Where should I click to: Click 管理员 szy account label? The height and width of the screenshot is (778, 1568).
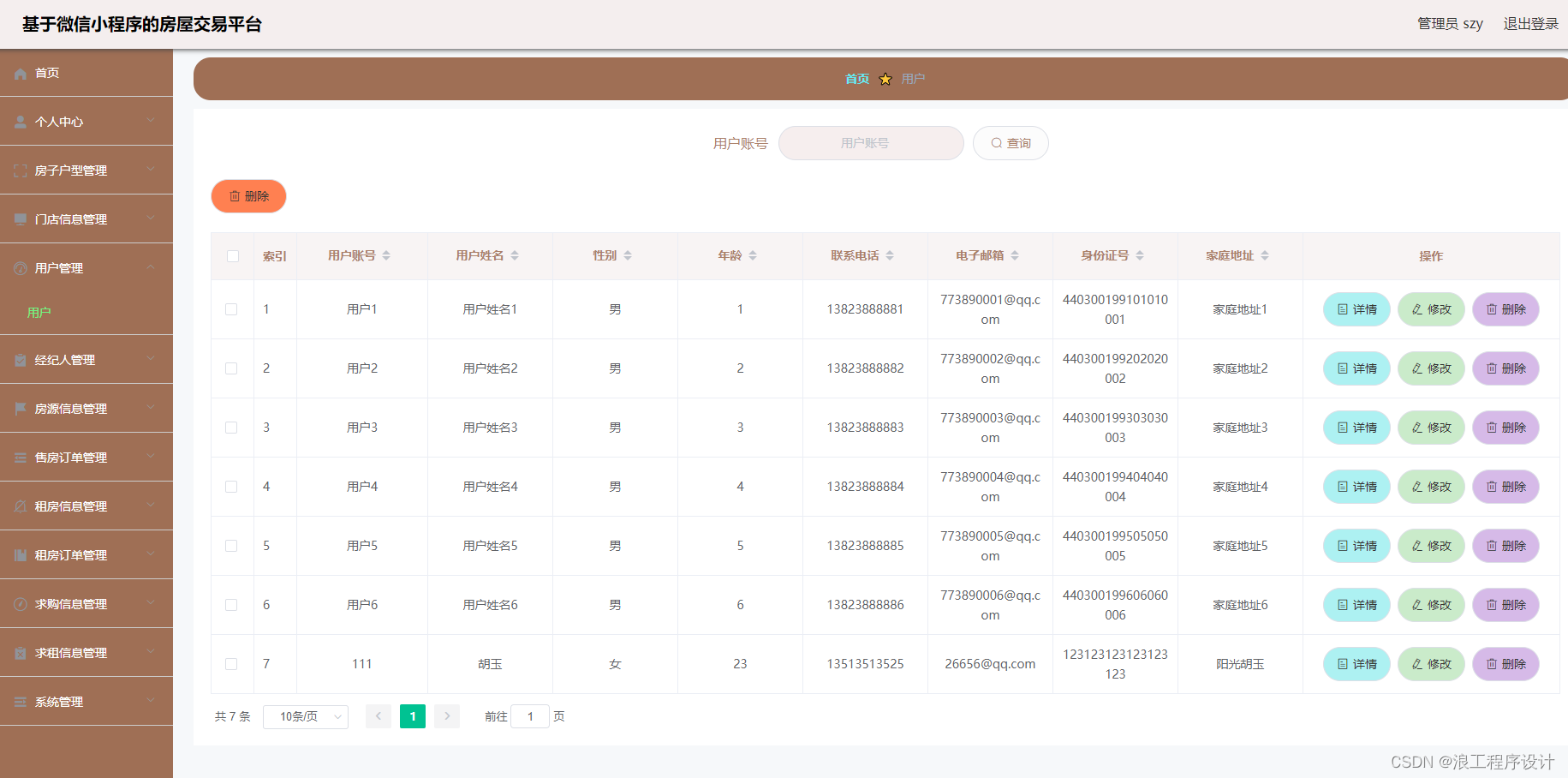[x=1450, y=24]
